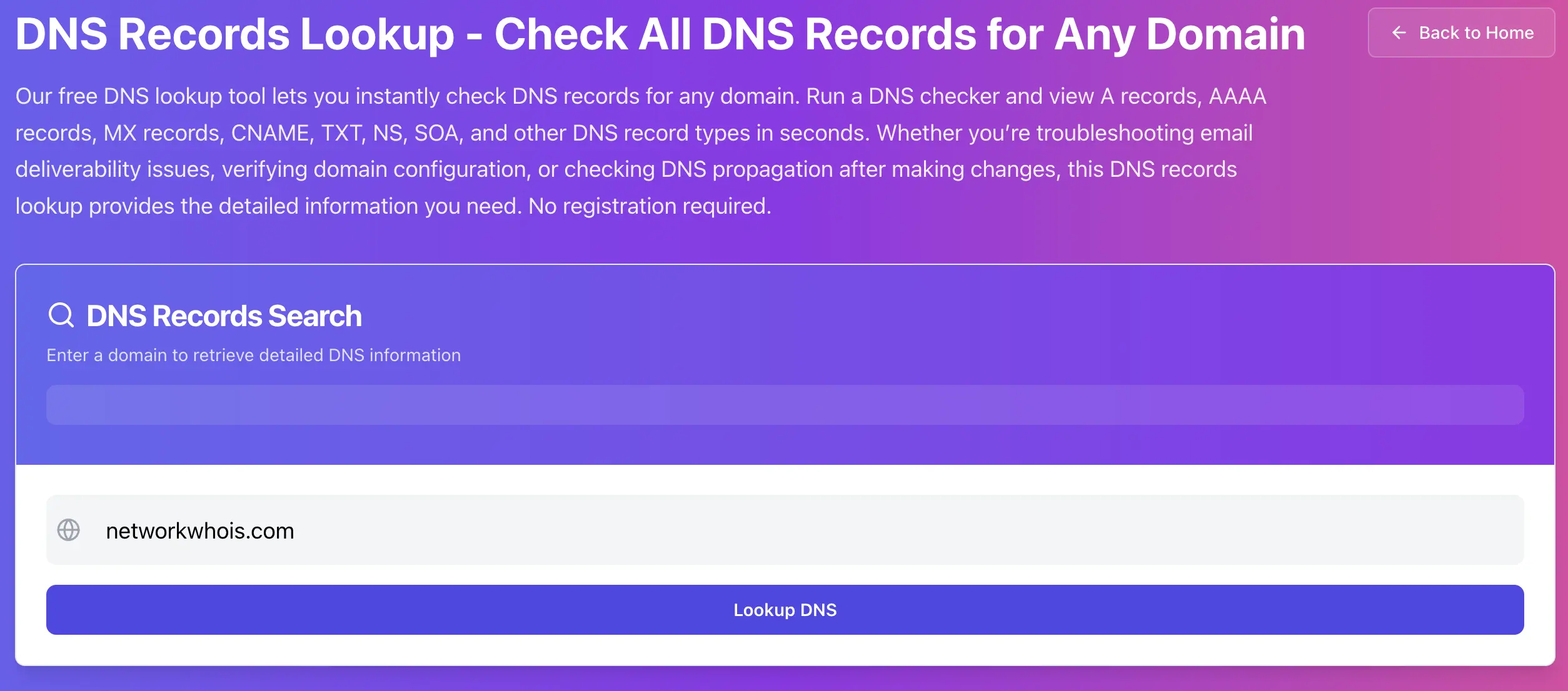The height and width of the screenshot is (691, 1568).
Task: Click the globe icon in the domain field
Action: pyautogui.click(x=69, y=530)
